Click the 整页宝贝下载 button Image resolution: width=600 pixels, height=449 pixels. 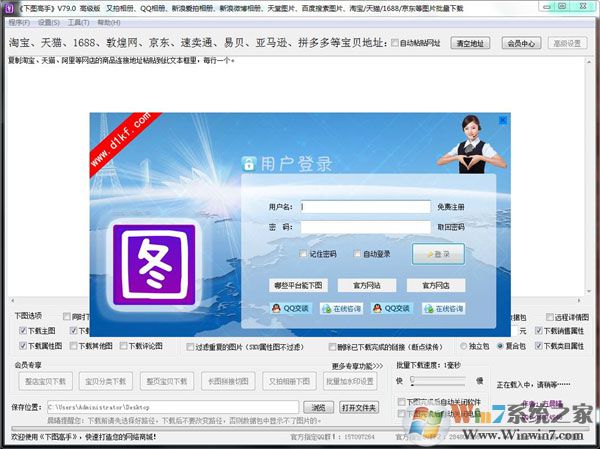(x=167, y=381)
